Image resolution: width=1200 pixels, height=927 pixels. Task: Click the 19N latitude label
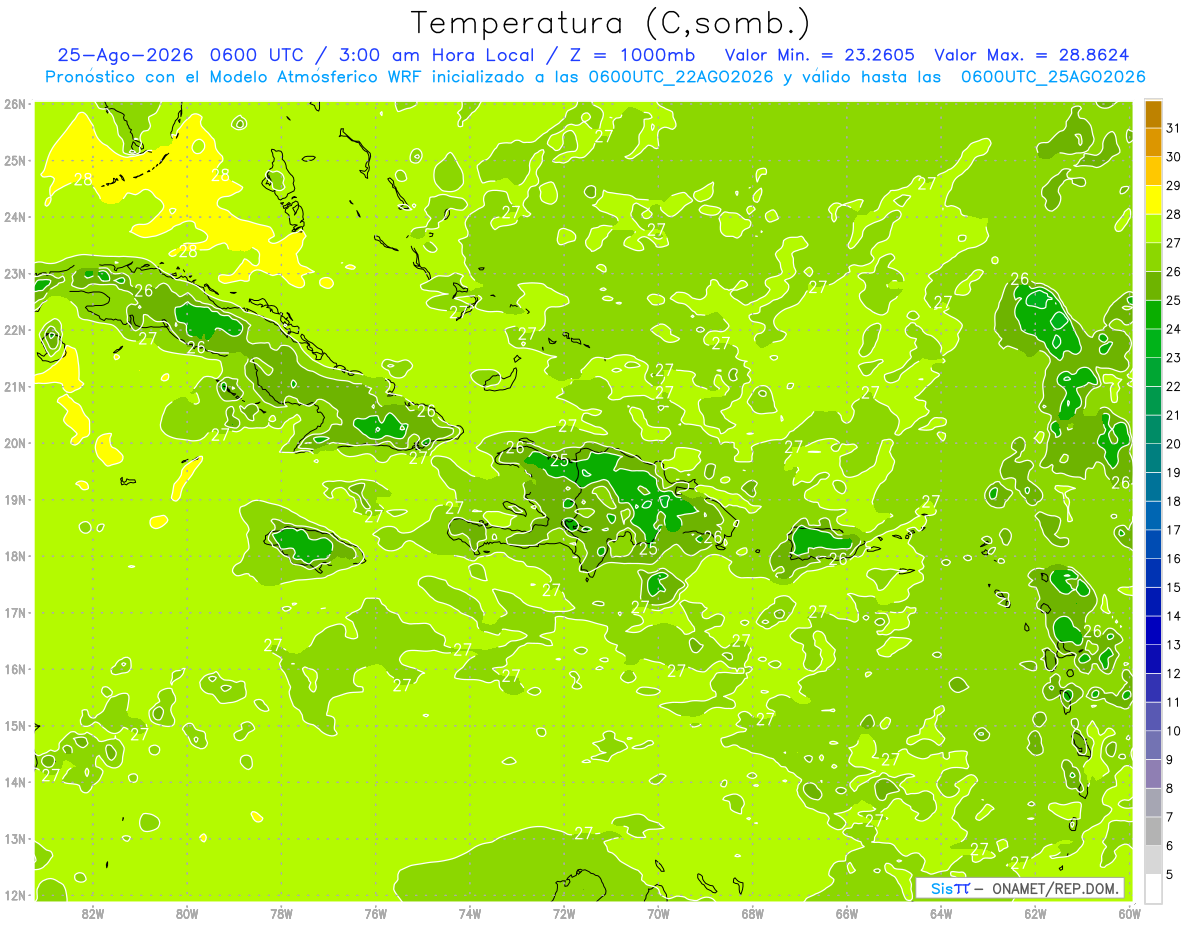point(14,500)
